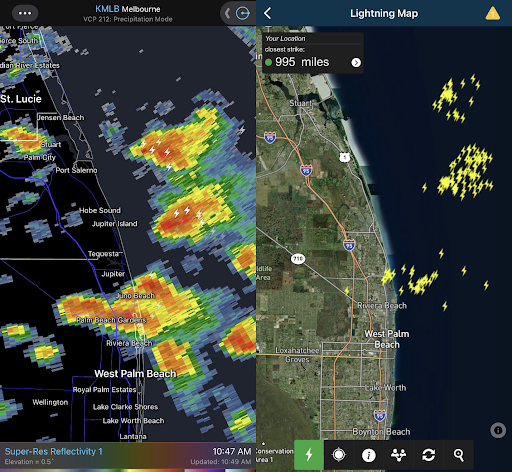
Task: Tap the round gray map info button
Action: (498, 430)
